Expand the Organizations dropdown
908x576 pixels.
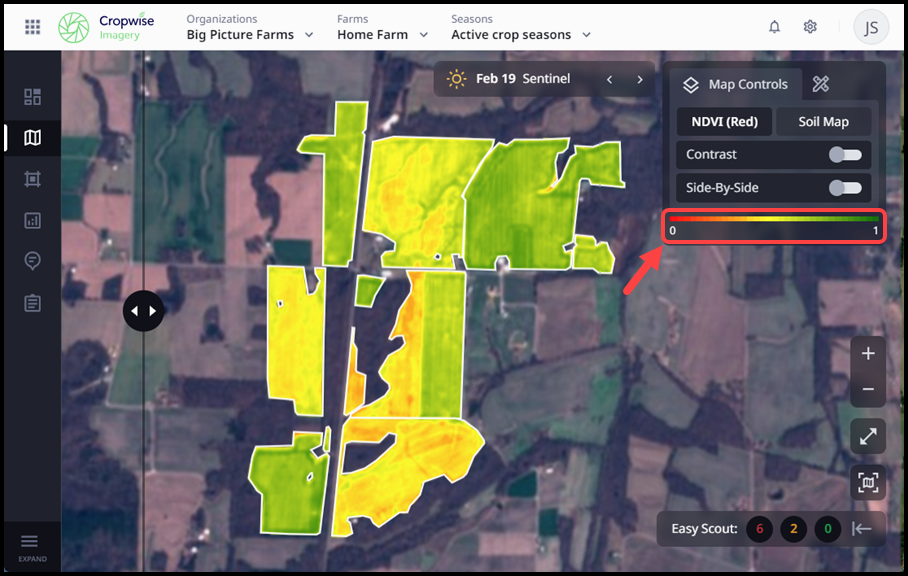(x=250, y=34)
